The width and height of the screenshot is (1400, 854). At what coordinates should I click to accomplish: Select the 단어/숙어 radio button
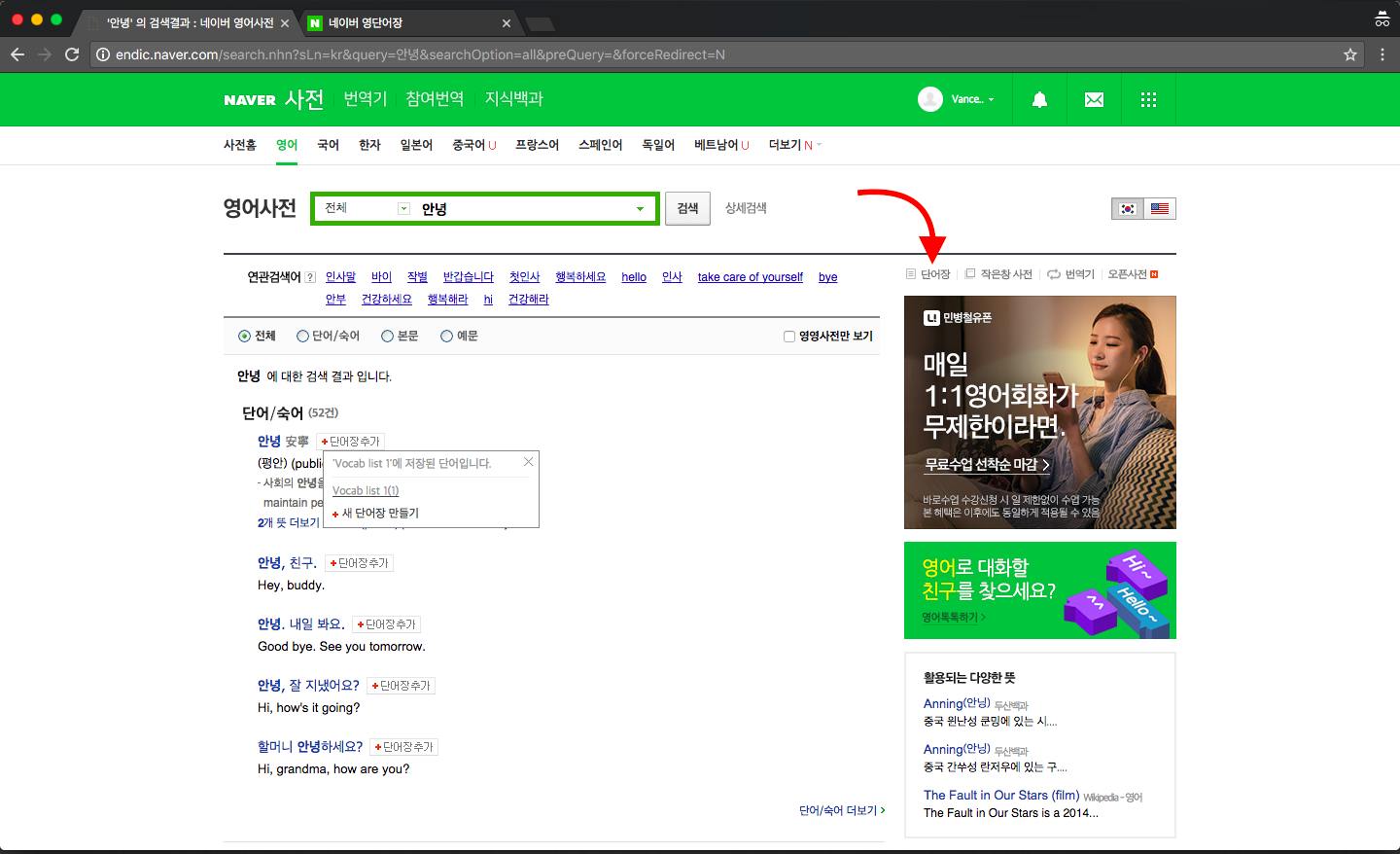coord(302,337)
